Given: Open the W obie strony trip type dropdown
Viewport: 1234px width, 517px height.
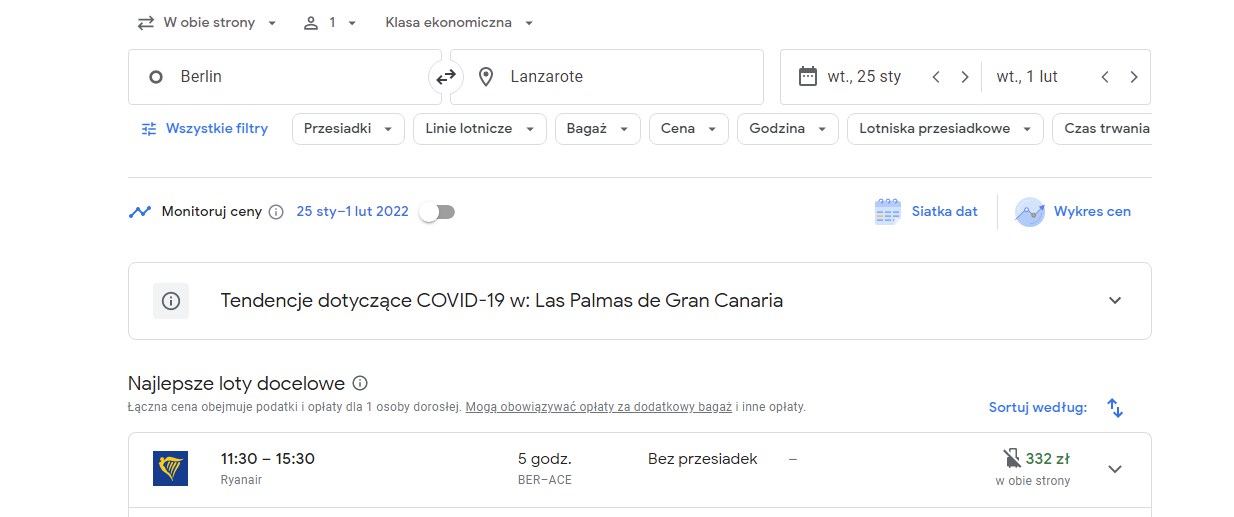Looking at the screenshot, I should (x=207, y=22).
